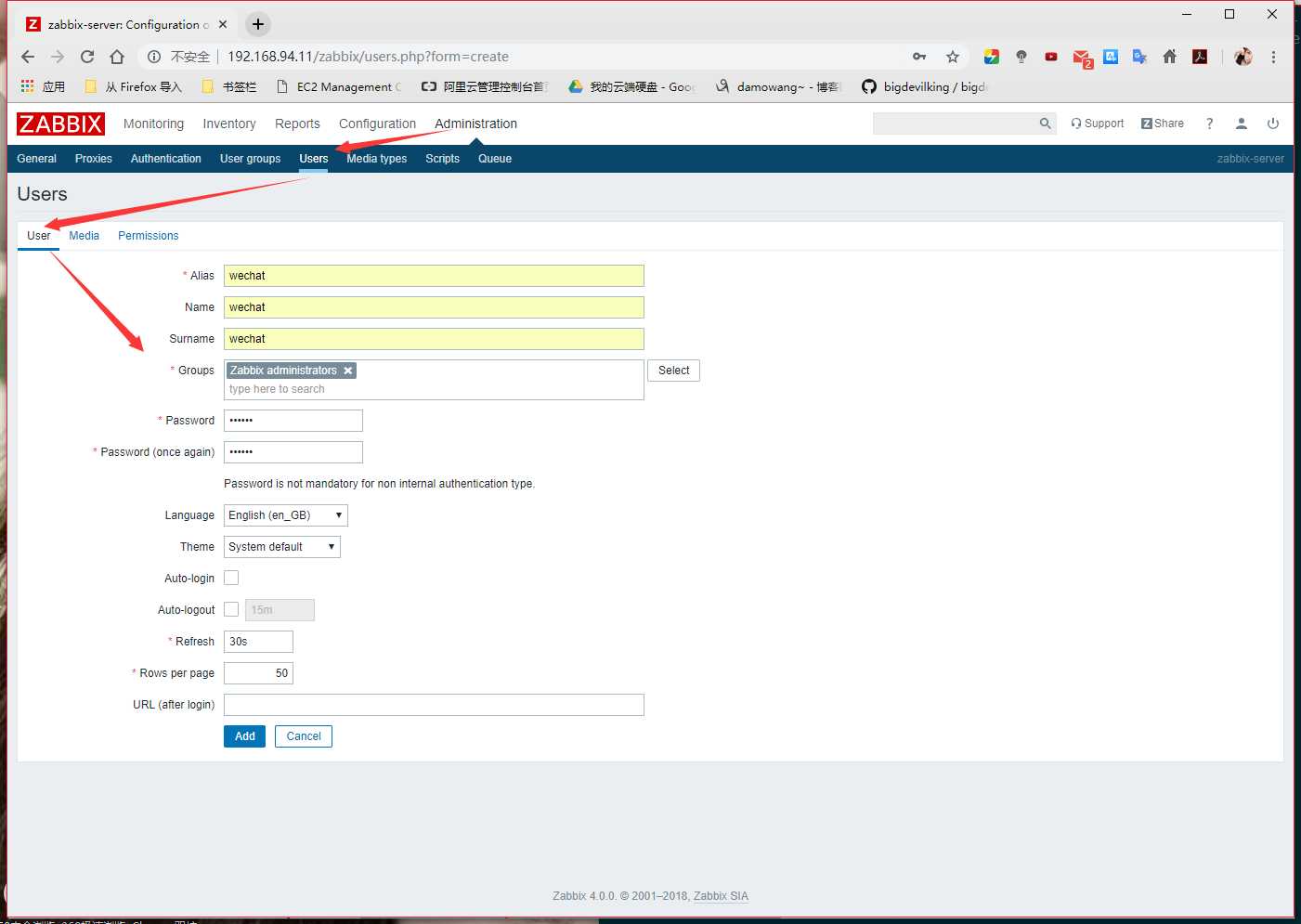The width and height of the screenshot is (1301, 924).
Task: Click the Select groups button
Action: pyautogui.click(x=673, y=371)
